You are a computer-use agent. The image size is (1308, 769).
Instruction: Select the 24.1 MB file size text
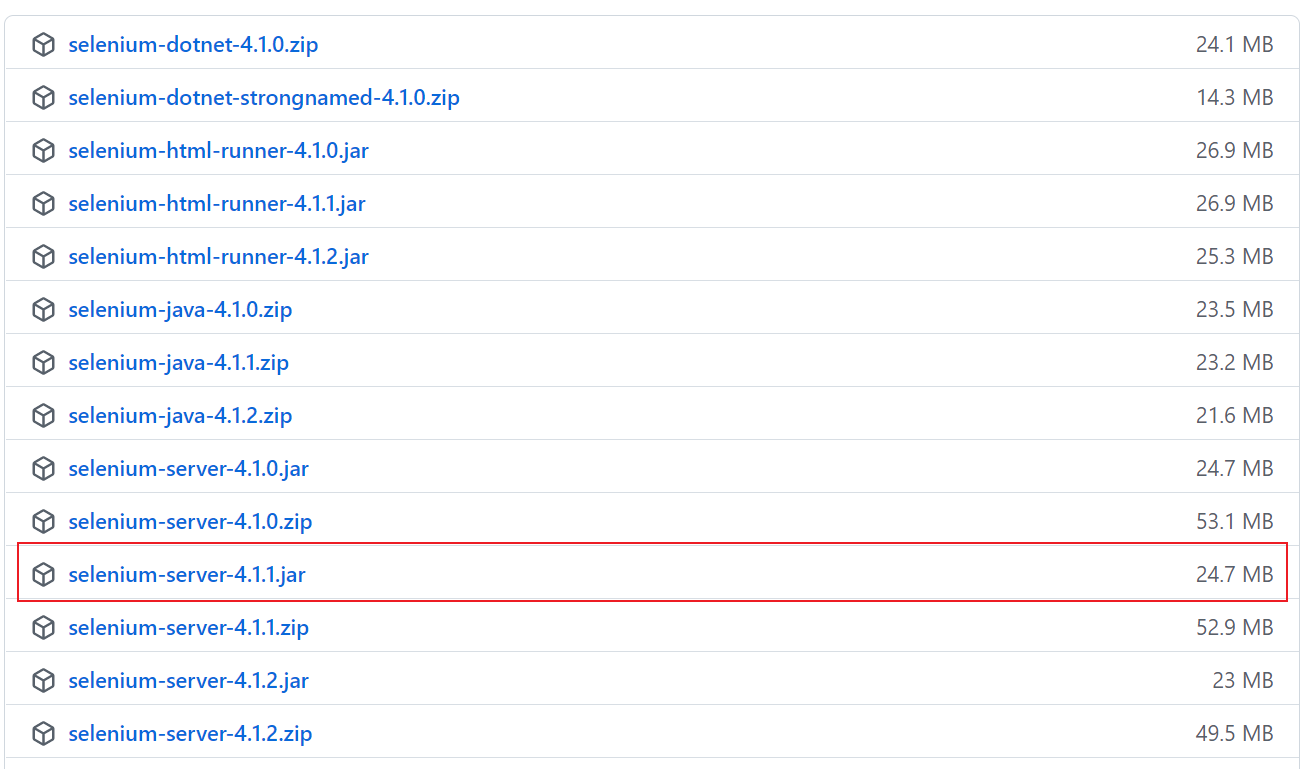1234,45
